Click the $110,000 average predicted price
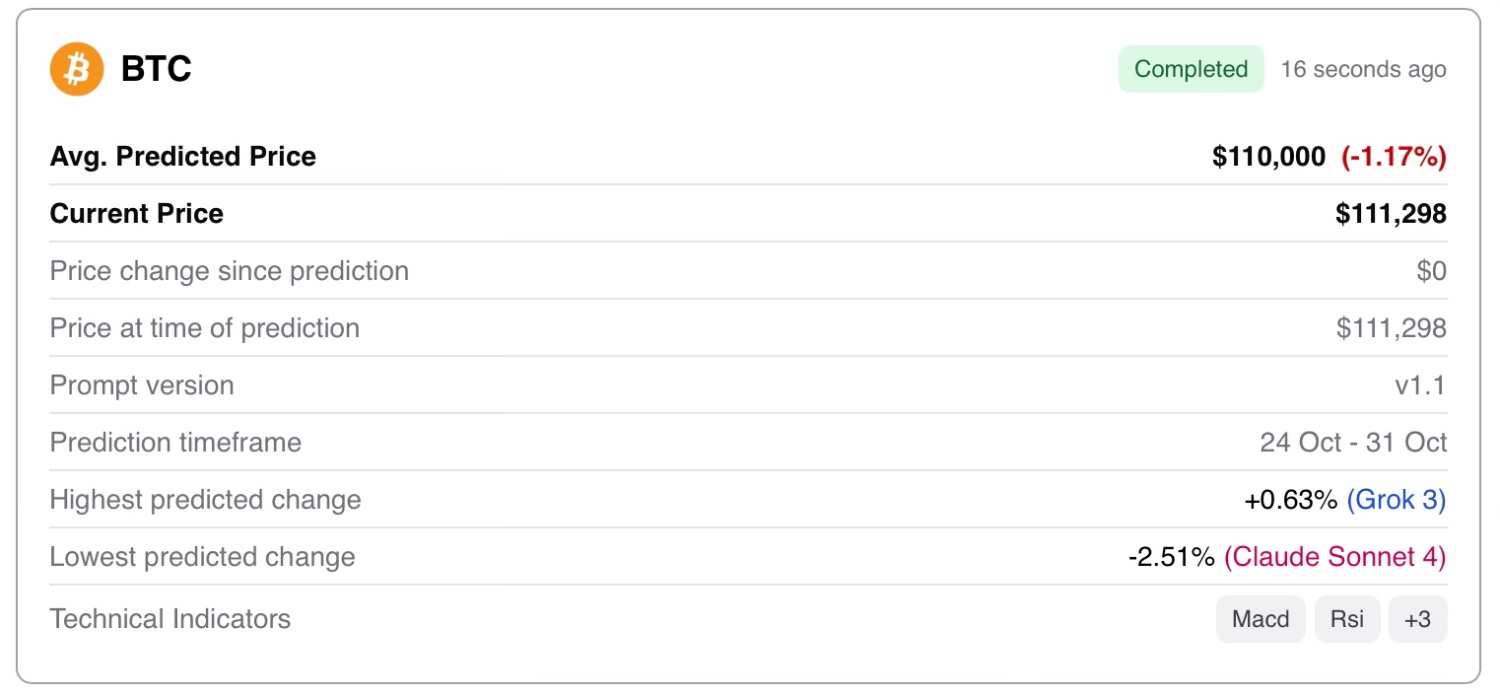The image size is (1500, 696). (1268, 156)
